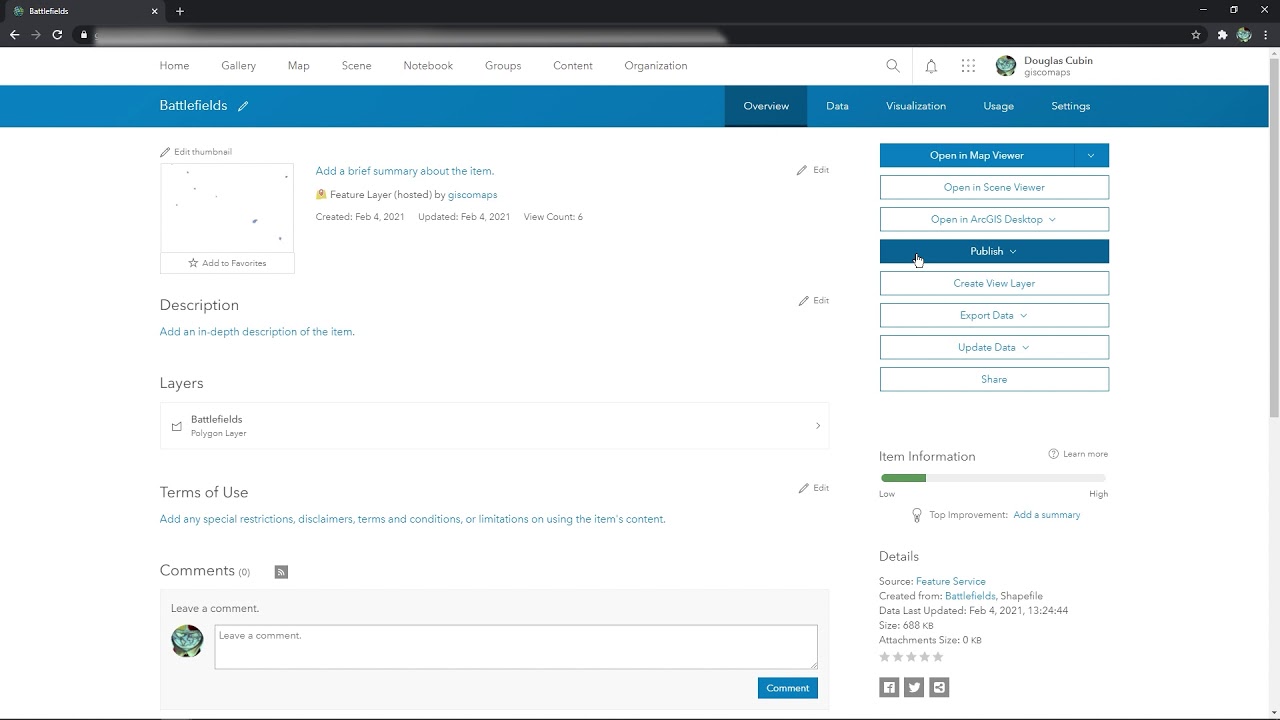The image size is (1280, 720).
Task: Click the Leave a comment text box
Action: point(516,647)
